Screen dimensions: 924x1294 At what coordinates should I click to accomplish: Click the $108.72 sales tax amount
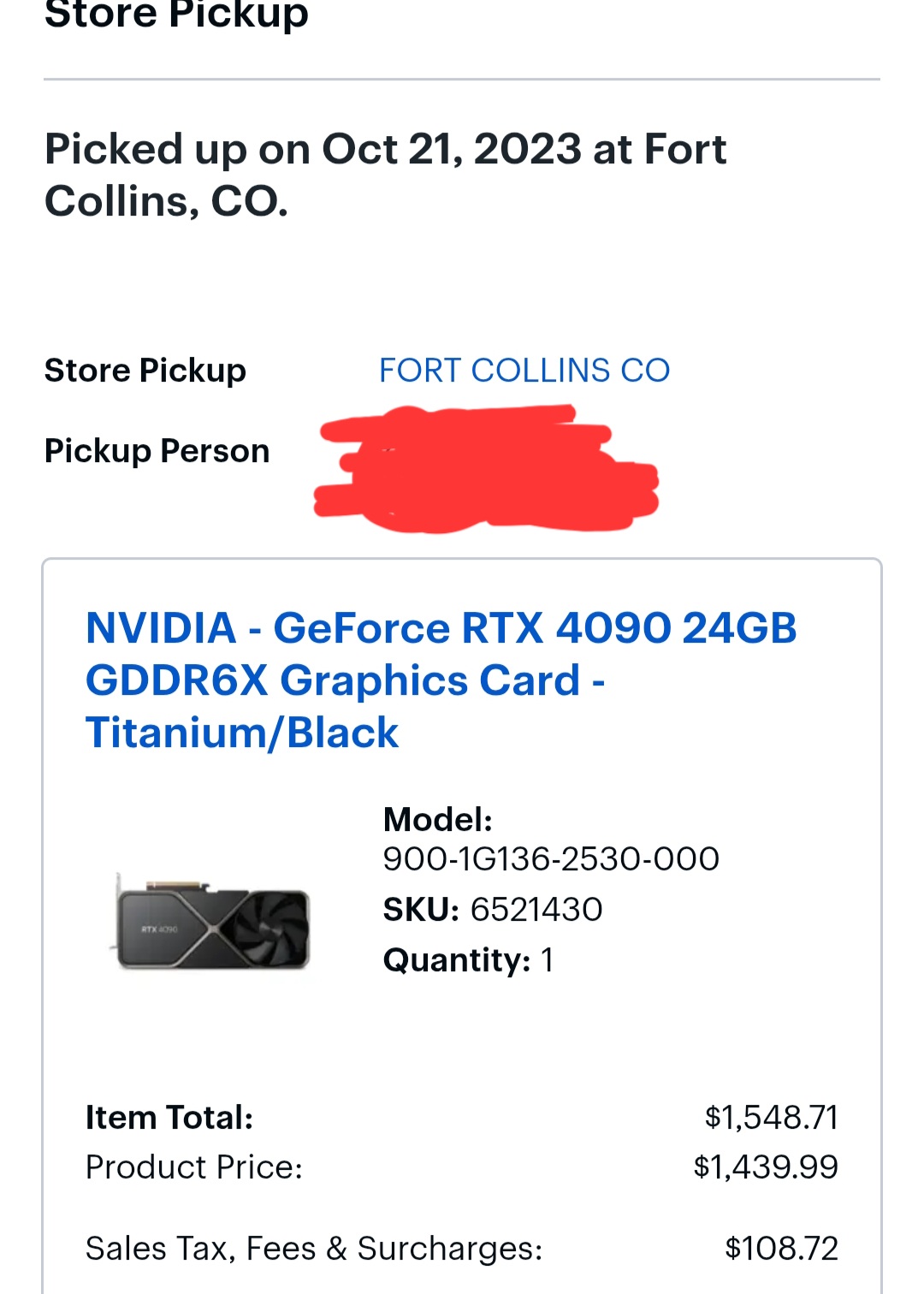tap(781, 1249)
